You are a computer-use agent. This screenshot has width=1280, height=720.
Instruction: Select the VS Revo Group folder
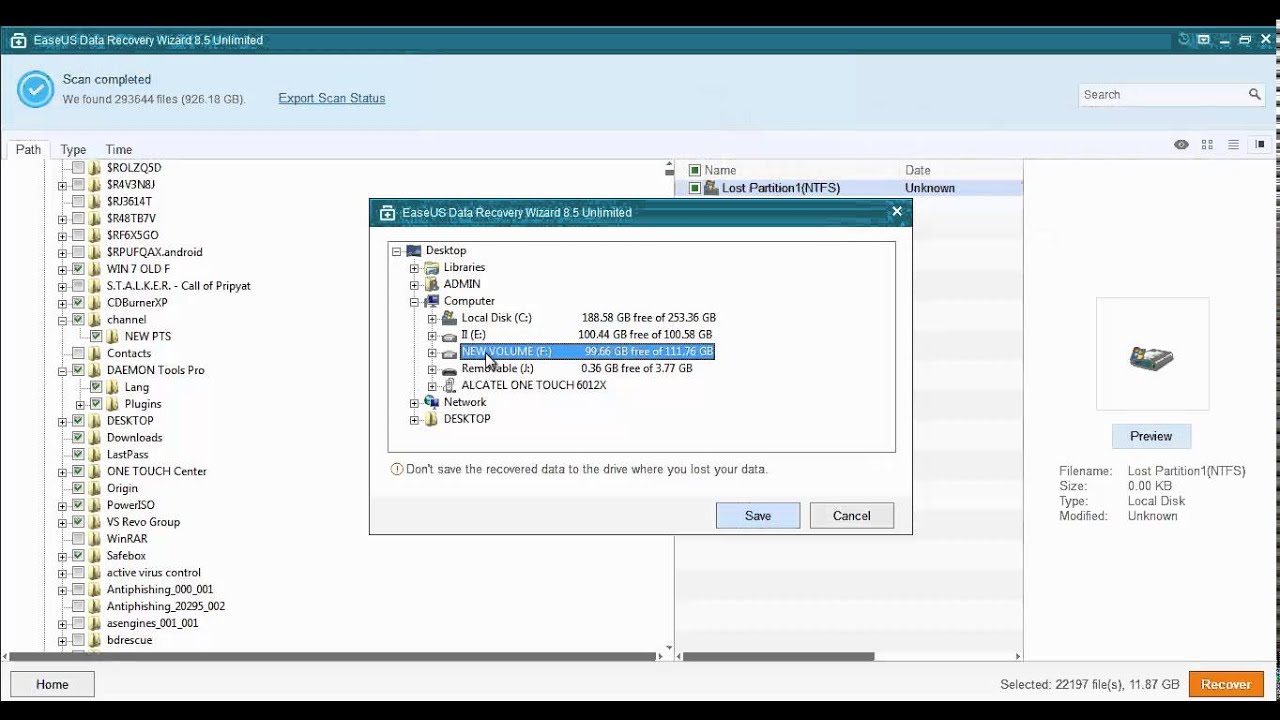coord(143,522)
